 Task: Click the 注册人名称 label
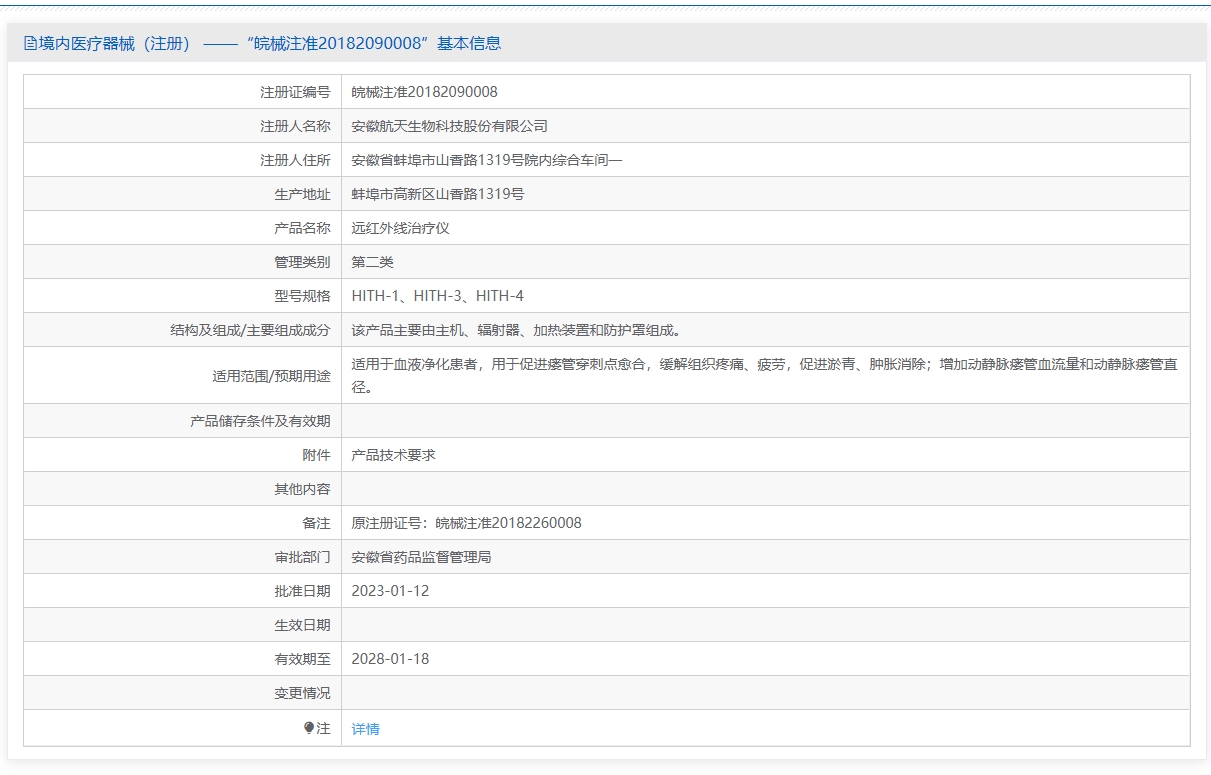[x=295, y=126]
